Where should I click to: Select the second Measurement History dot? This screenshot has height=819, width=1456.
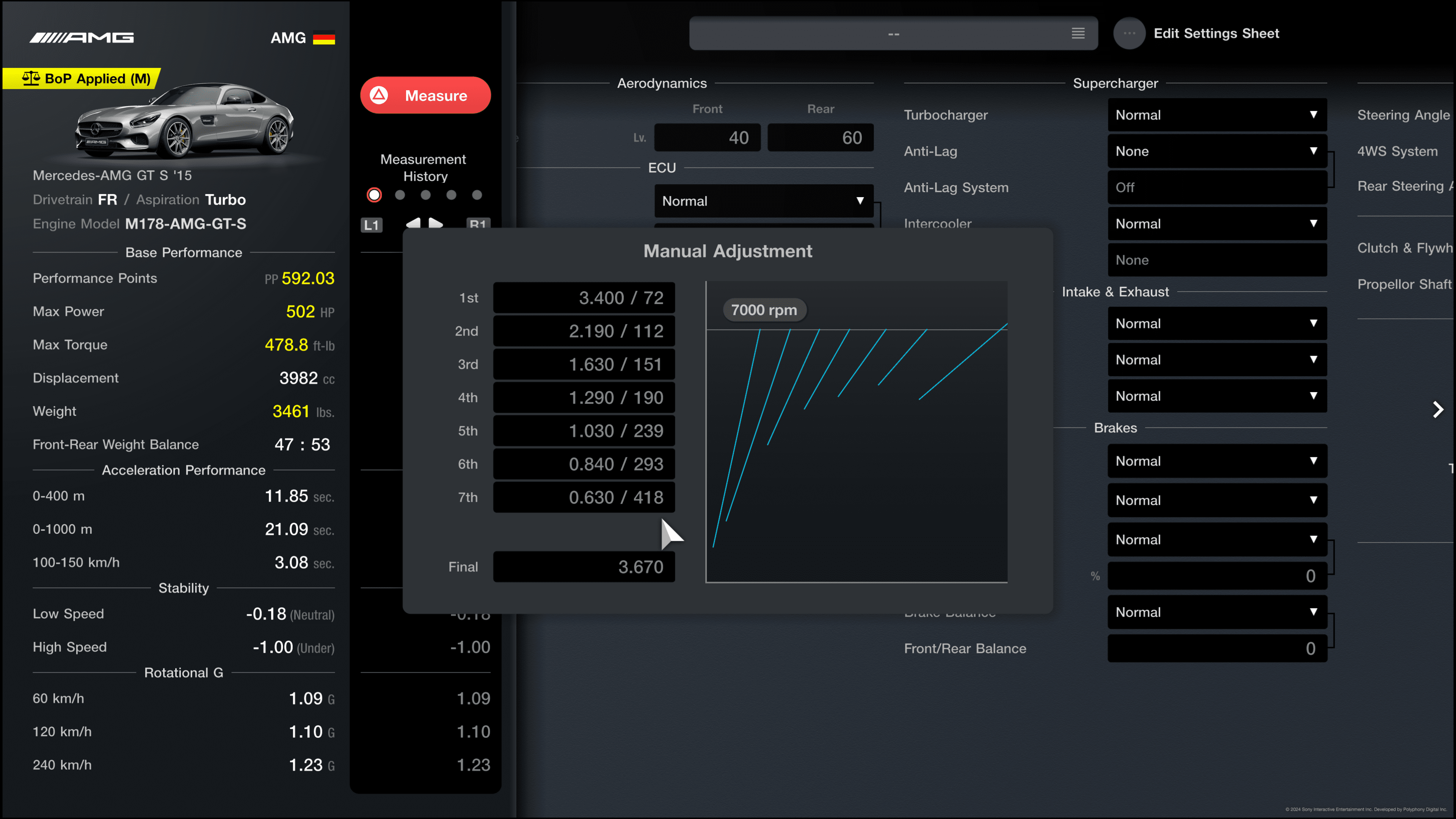tap(400, 195)
